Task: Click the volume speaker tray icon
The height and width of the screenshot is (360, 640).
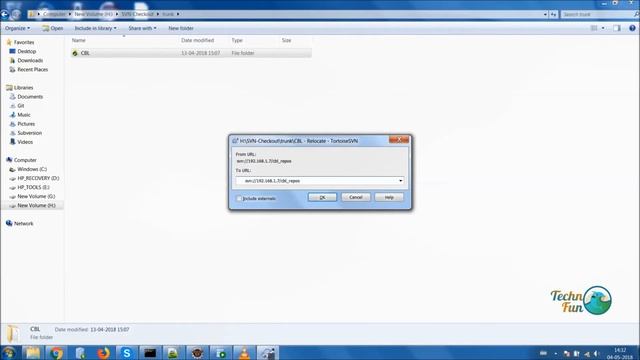Action: click(596, 353)
